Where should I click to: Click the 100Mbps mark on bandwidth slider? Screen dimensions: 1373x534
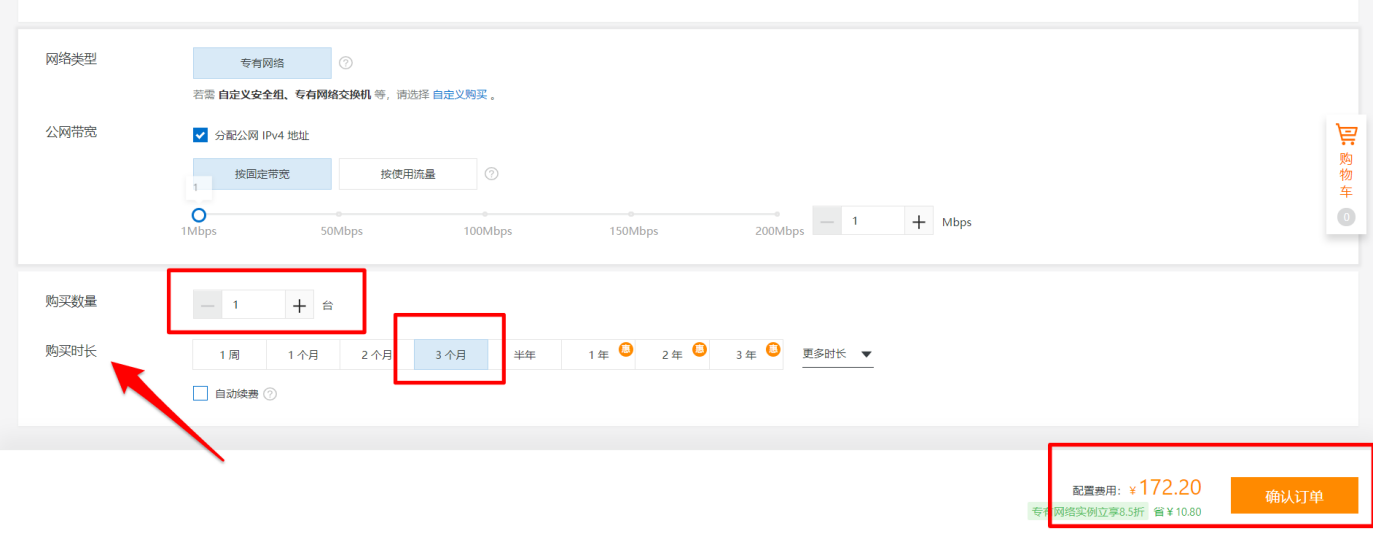click(486, 214)
